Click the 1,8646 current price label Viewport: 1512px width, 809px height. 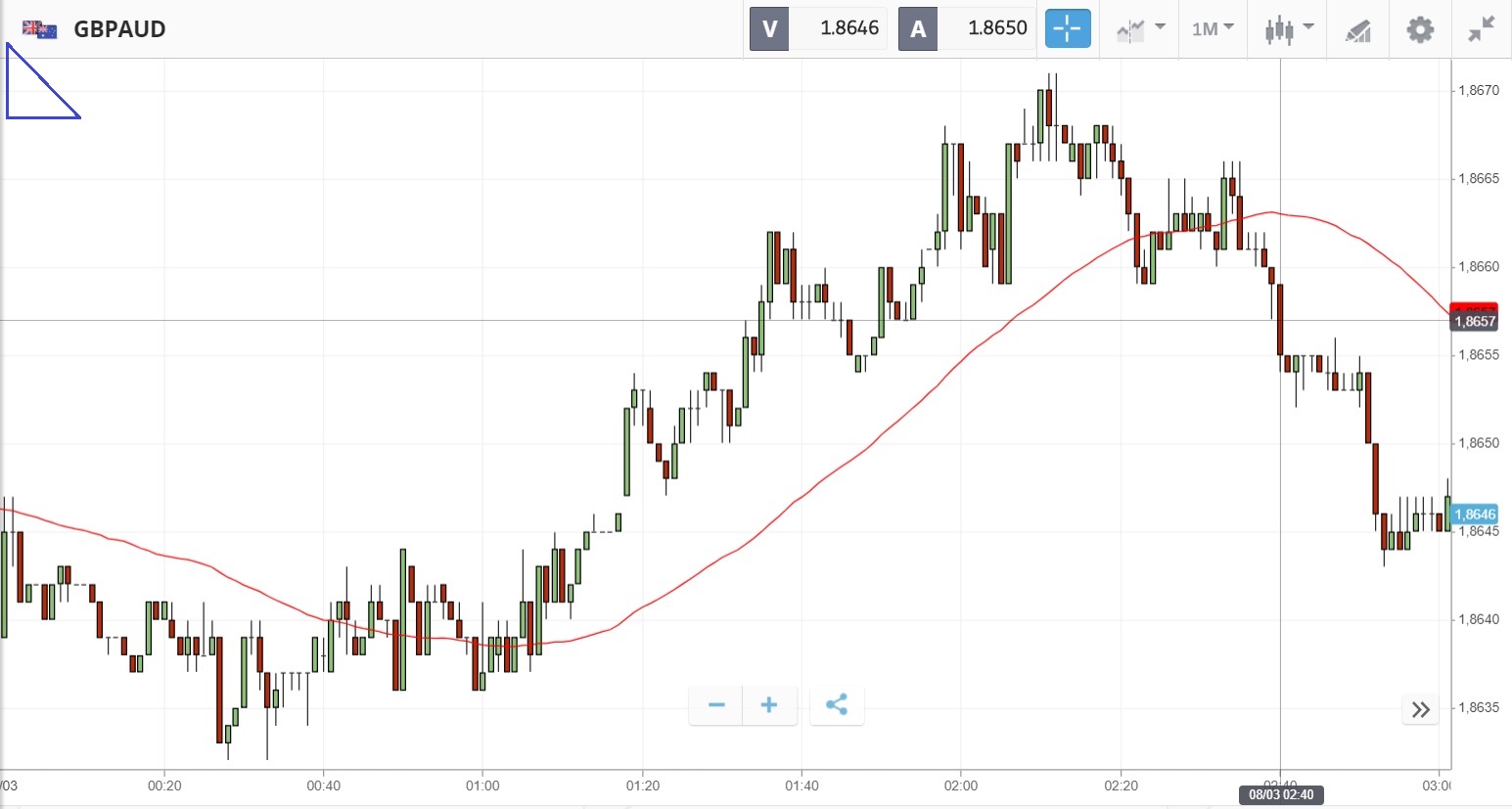pos(1475,515)
